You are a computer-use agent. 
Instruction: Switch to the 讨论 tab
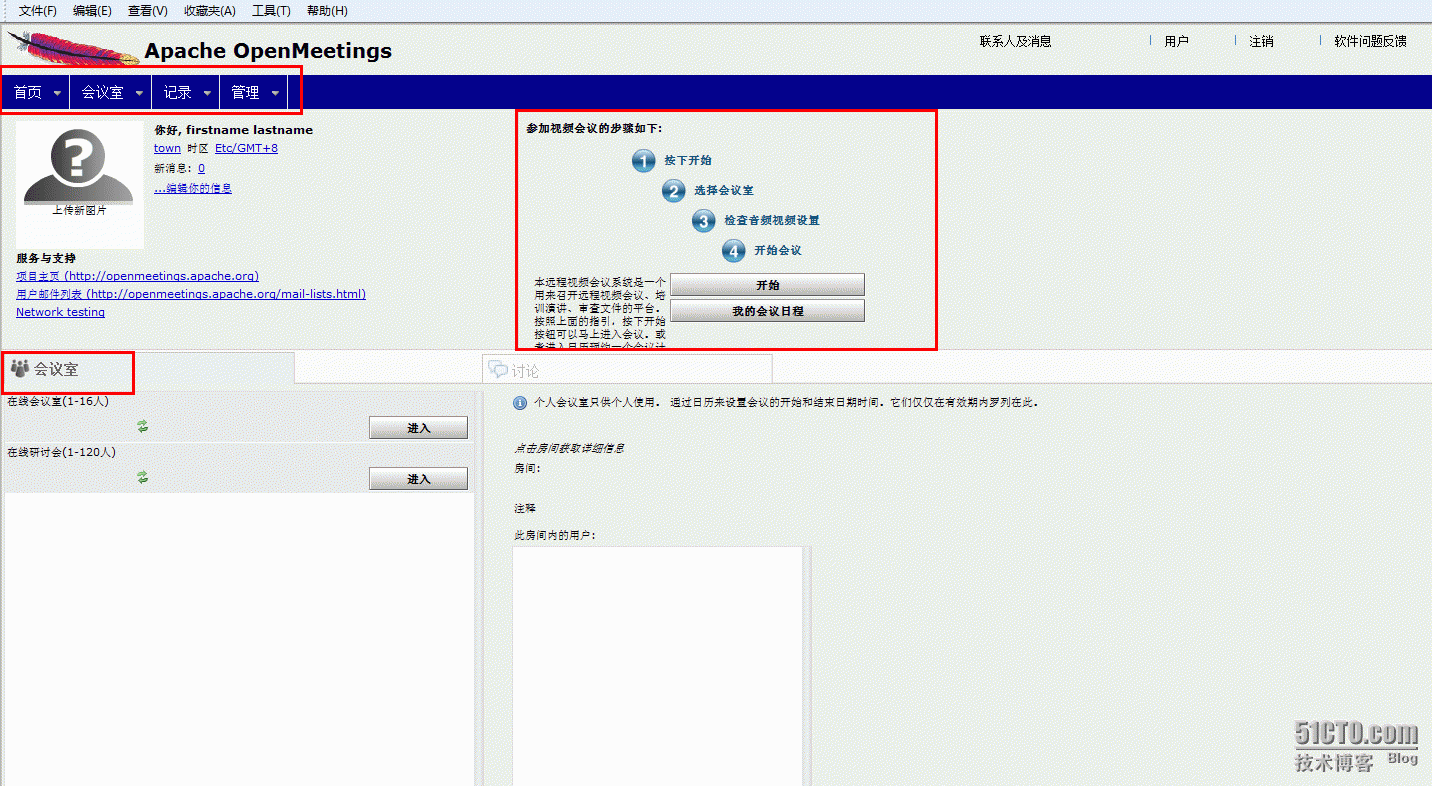click(x=627, y=370)
